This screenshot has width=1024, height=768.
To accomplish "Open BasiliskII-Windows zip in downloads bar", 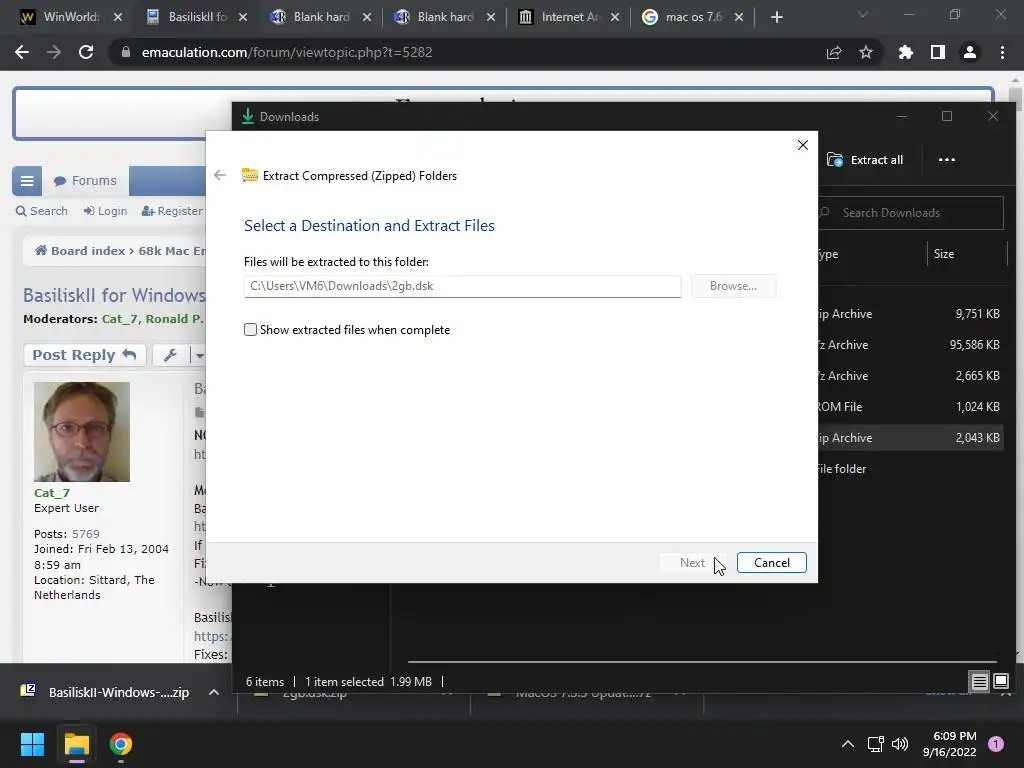I will [x=106, y=692].
